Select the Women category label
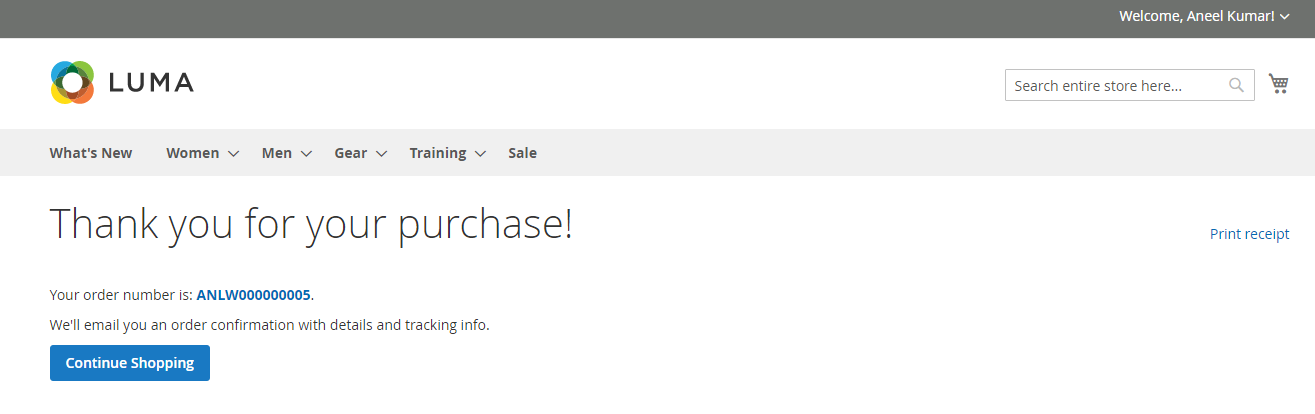 193,153
